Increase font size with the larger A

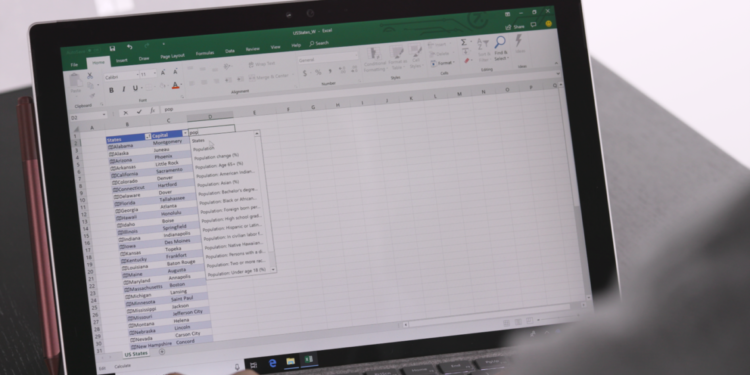point(163,72)
